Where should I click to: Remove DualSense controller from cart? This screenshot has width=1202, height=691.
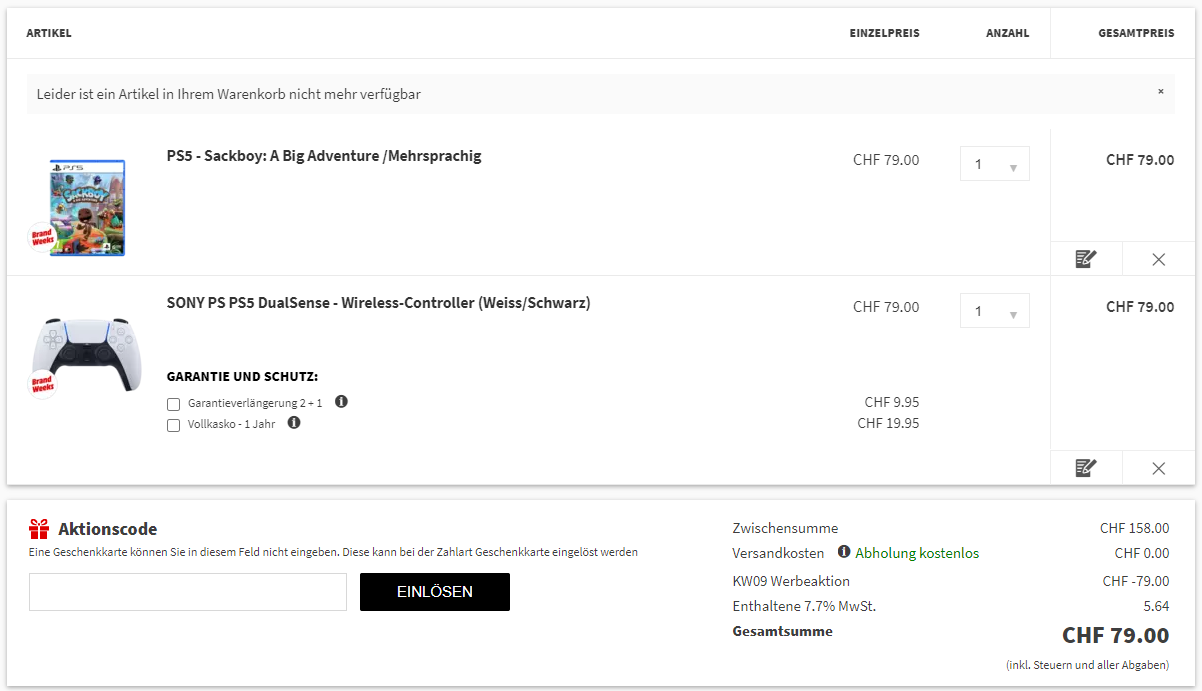coord(1158,468)
